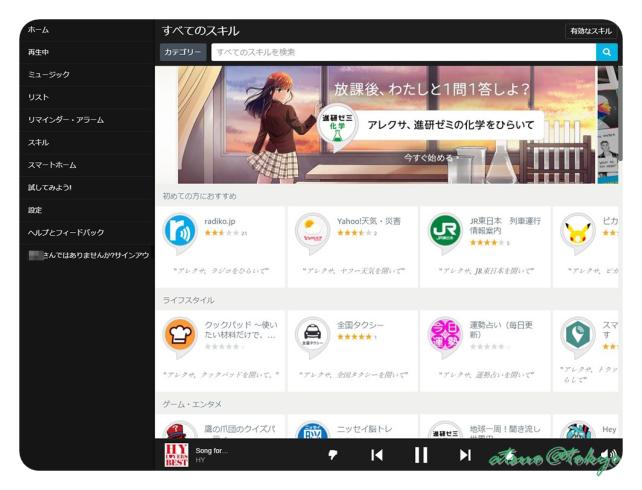Image resolution: width=642 pixels, height=490 pixels.
Task: Select 再生中 in the sidebar
Action: point(38,52)
